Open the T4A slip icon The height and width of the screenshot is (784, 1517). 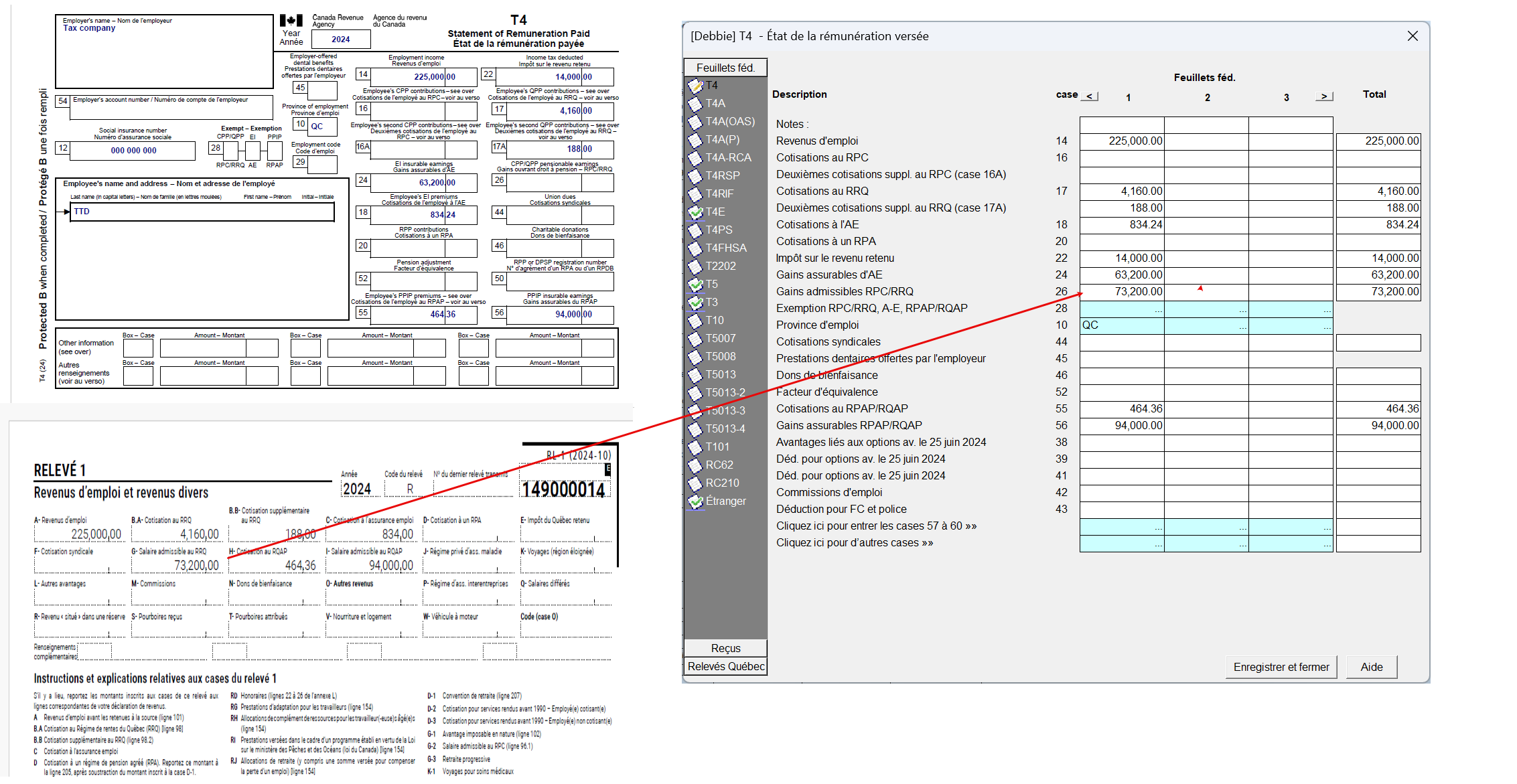point(695,104)
